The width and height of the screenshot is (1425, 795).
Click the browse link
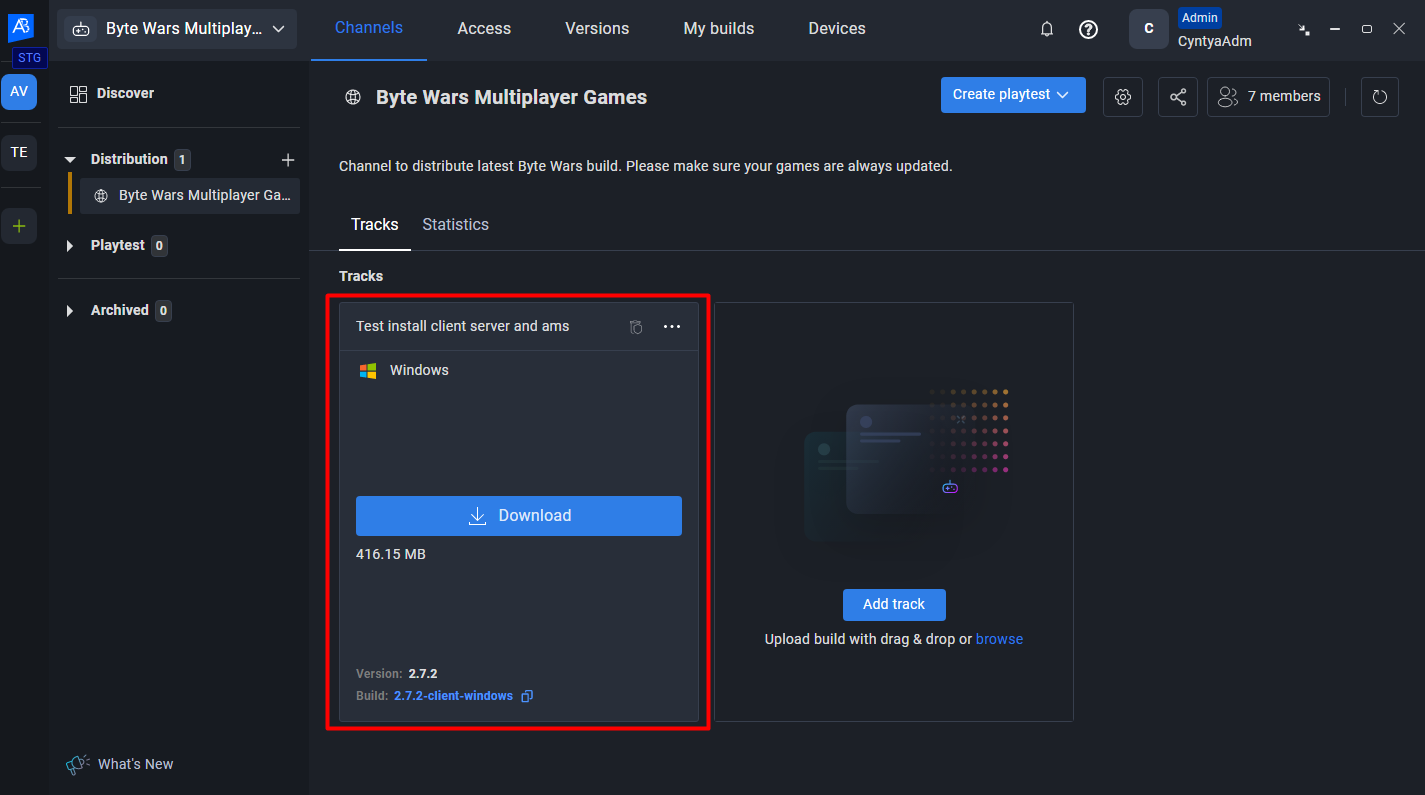click(x=999, y=639)
